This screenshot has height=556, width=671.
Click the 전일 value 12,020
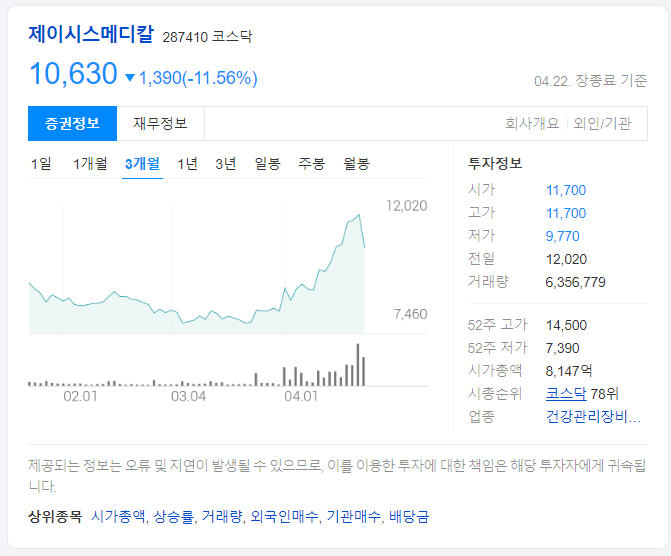click(x=566, y=259)
